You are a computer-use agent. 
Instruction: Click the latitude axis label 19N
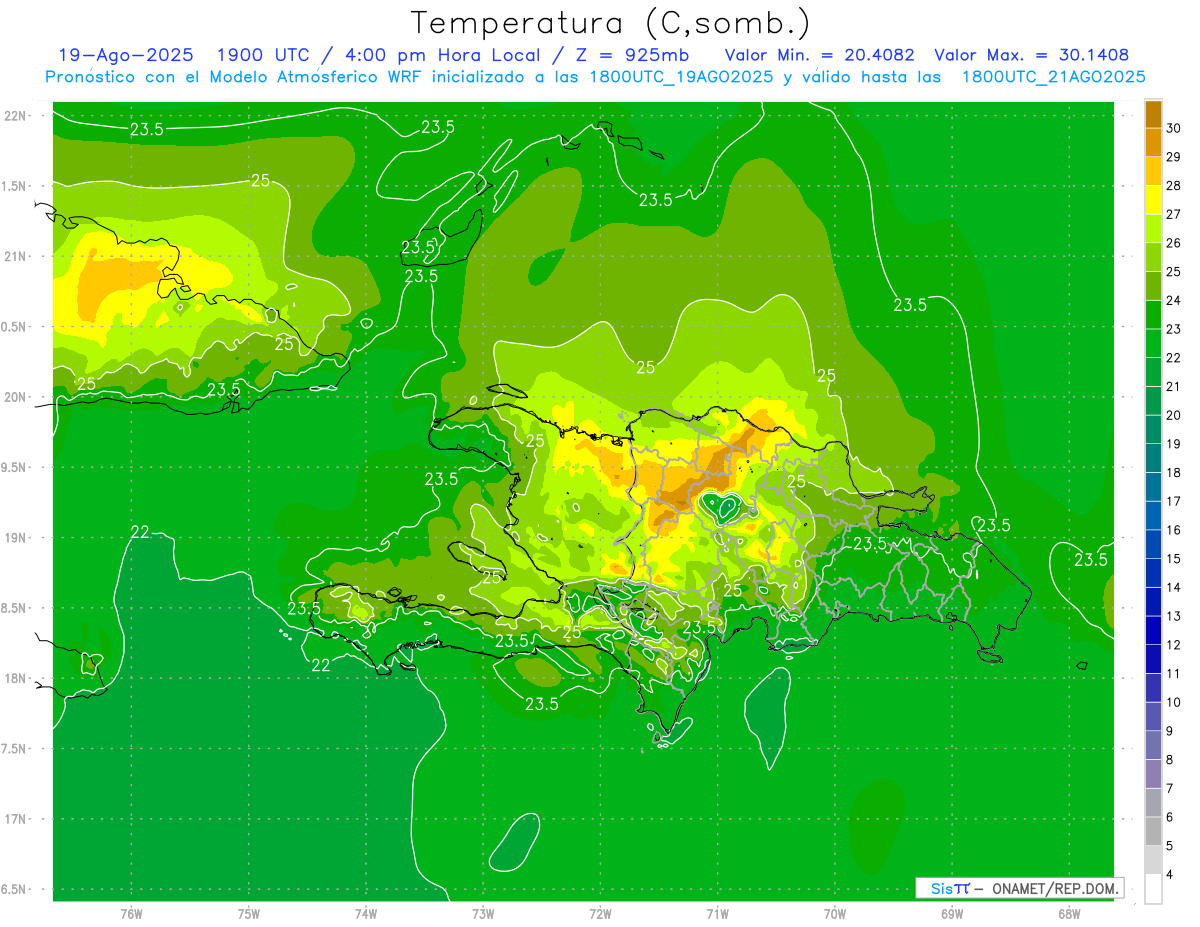tap(15, 538)
